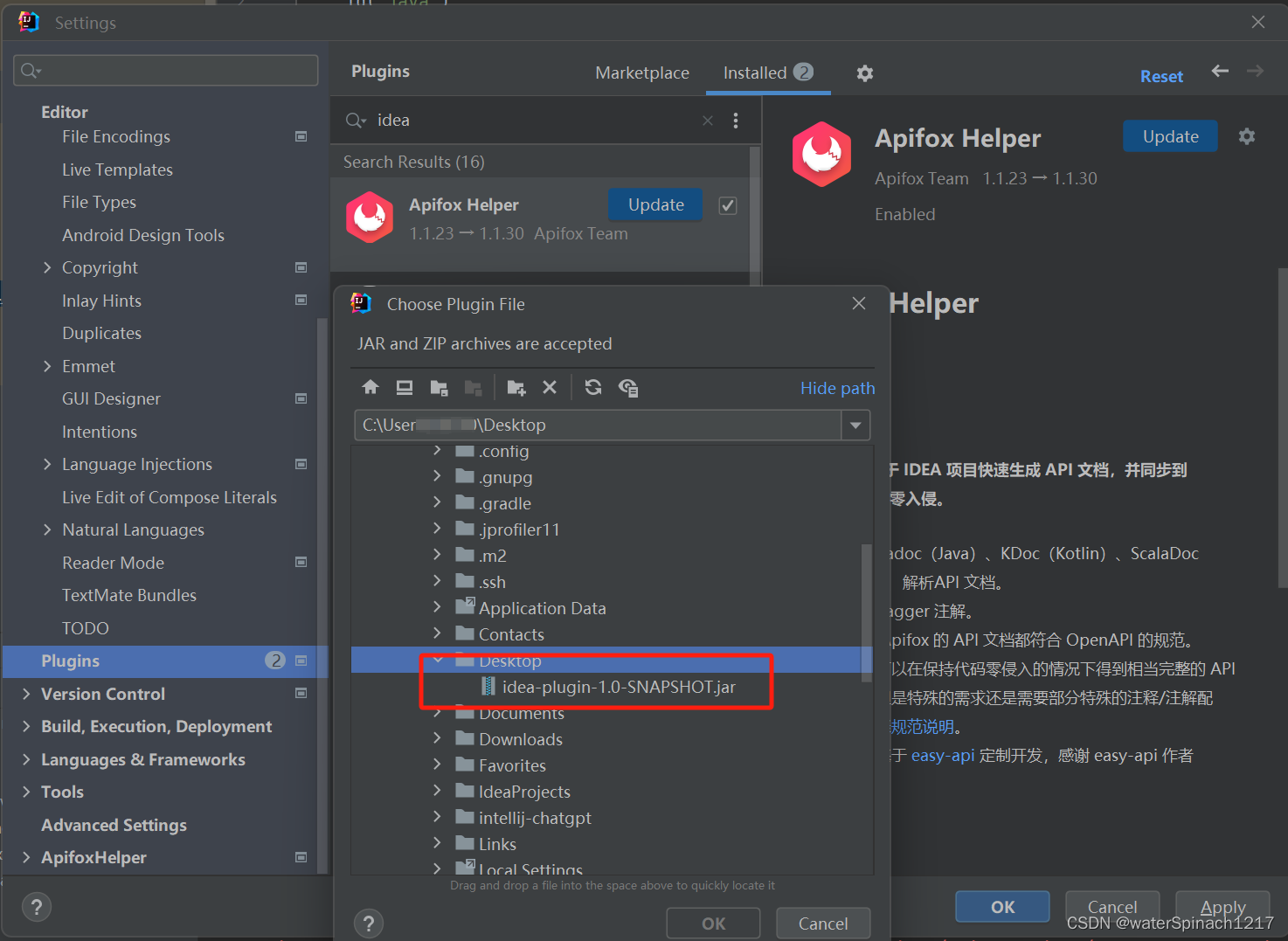Click the back navigation arrow
1288x941 pixels.
[x=1220, y=71]
